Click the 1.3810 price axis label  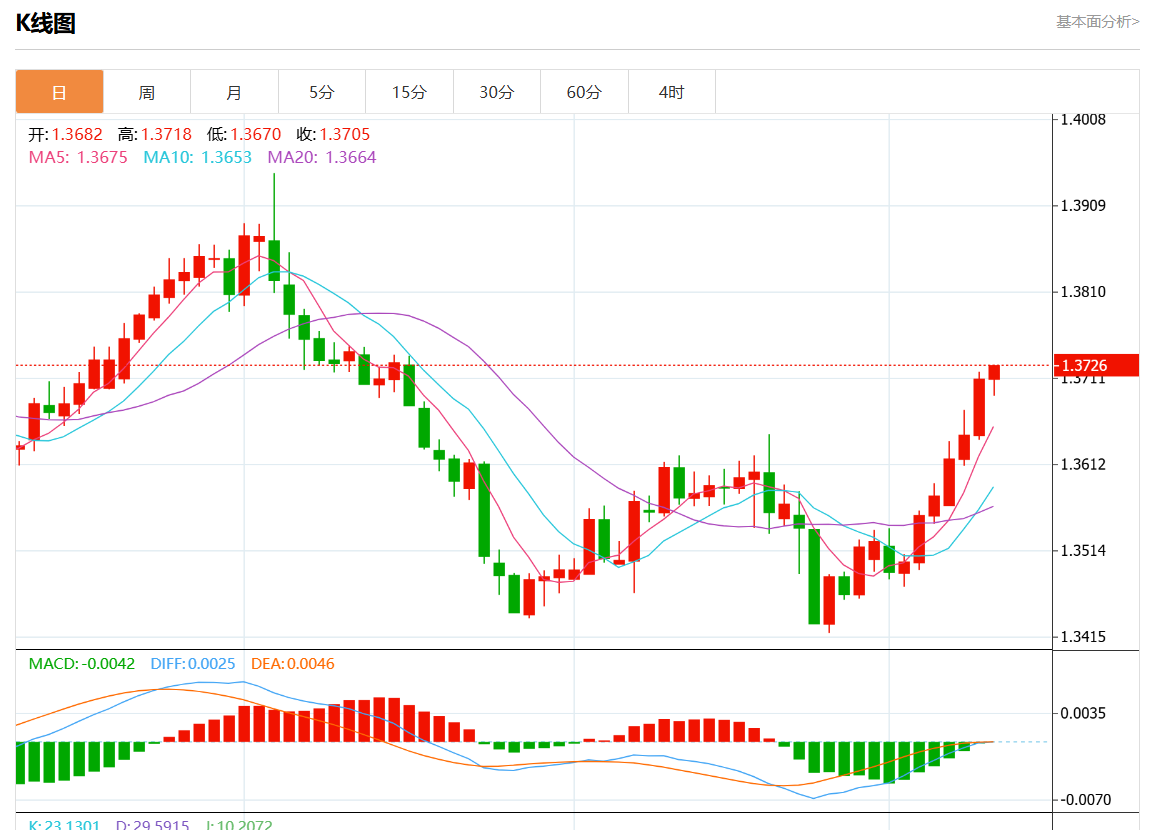pos(1083,292)
